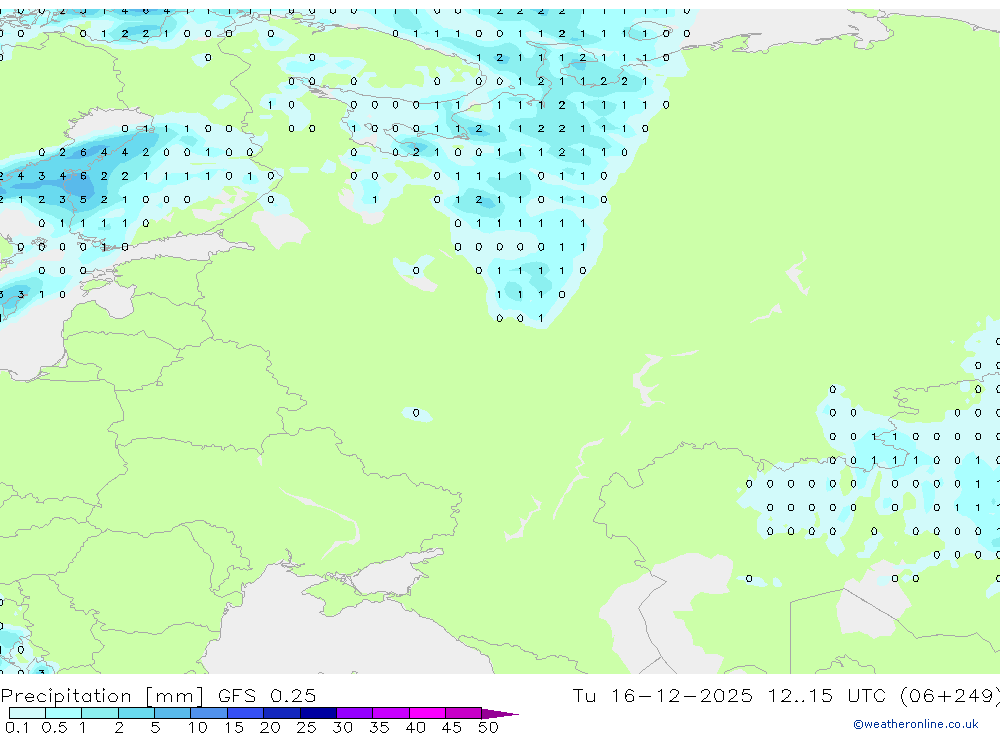The width and height of the screenshot is (1000, 733).
Task: Pick the 1–2 mm turquoise legend swatch
Action: [99, 713]
